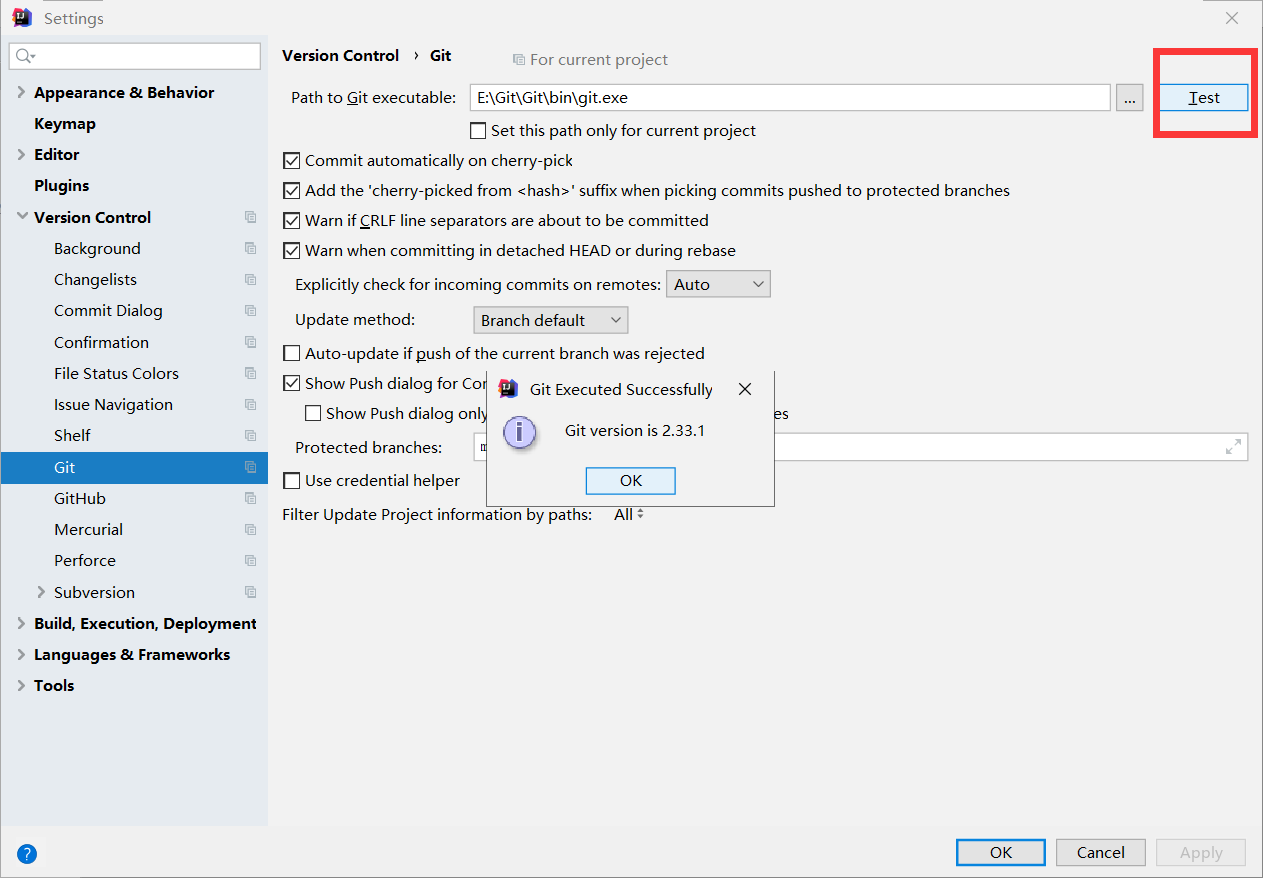Screen dimensions: 1263x878
Task: Click the Path to Git executable field
Action: click(x=790, y=97)
